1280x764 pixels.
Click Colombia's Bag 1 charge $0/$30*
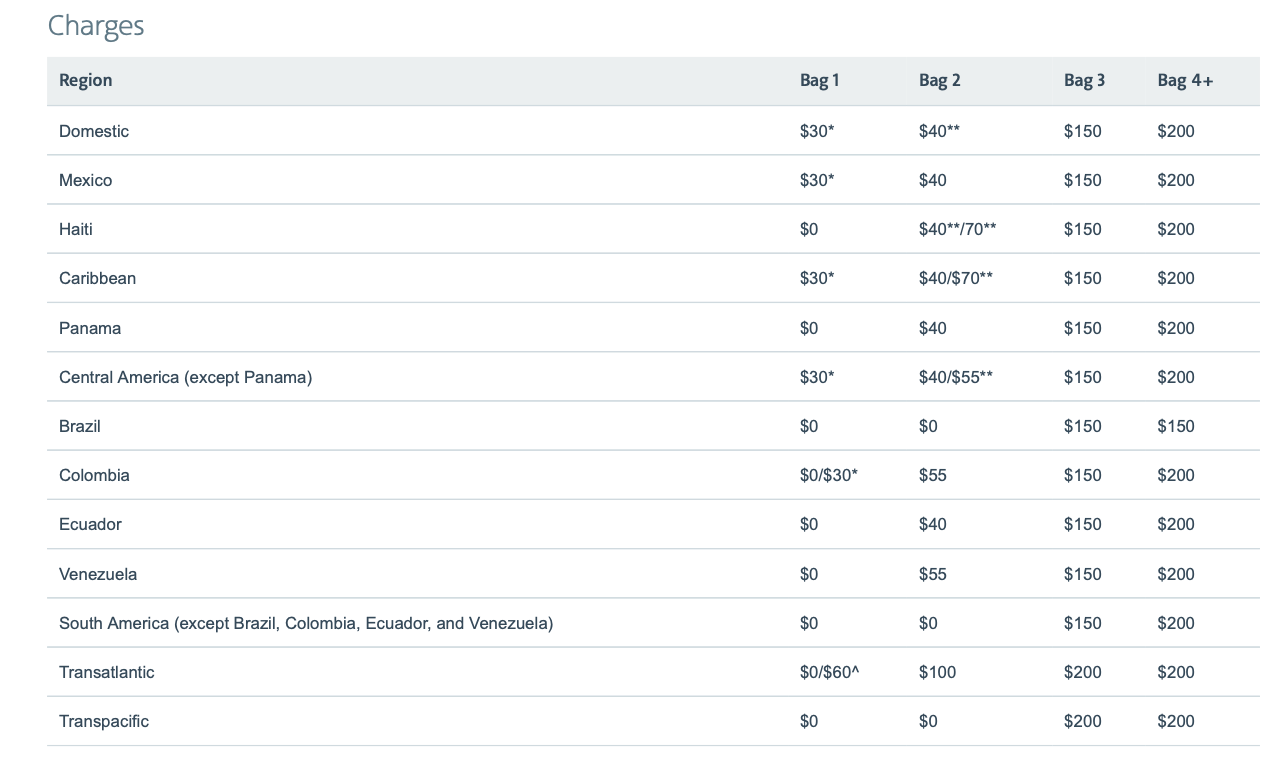tap(828, 475)
